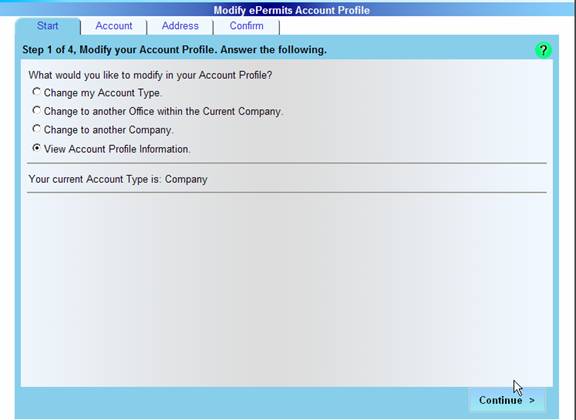576x420 pixels.
Task: Click the Step 1 of 4 header text
Action: (174, 50)
